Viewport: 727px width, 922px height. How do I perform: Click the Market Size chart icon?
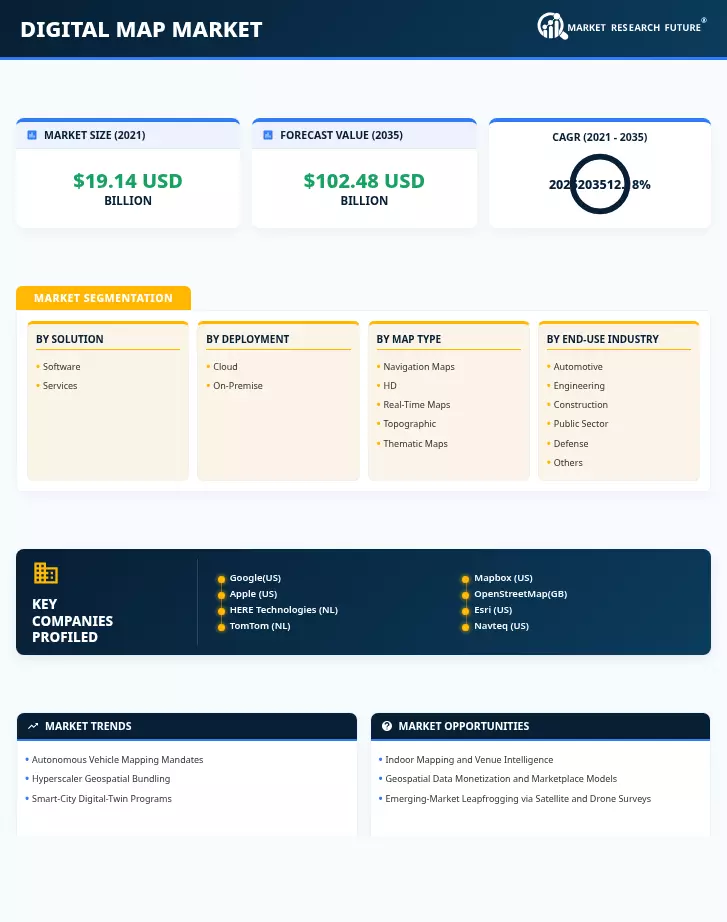tap(32, 135)
